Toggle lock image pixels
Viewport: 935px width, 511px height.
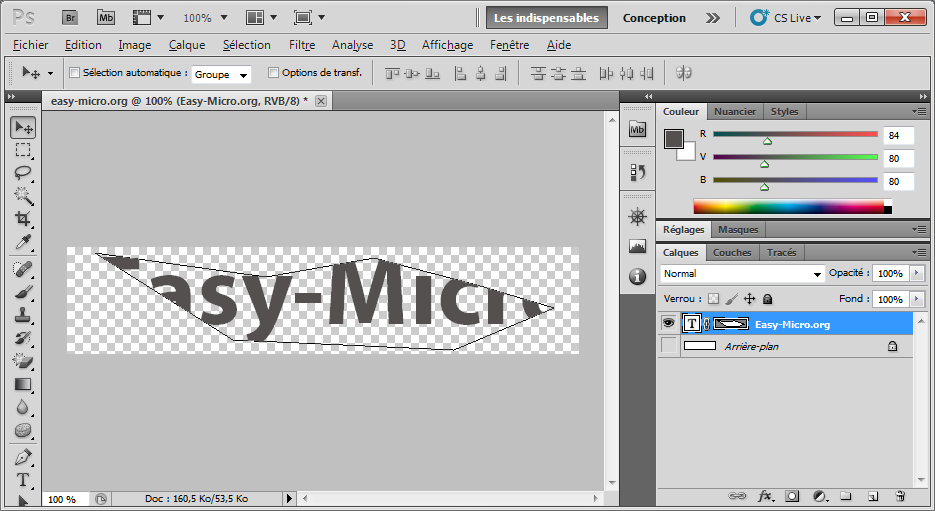tap(732, 299)
